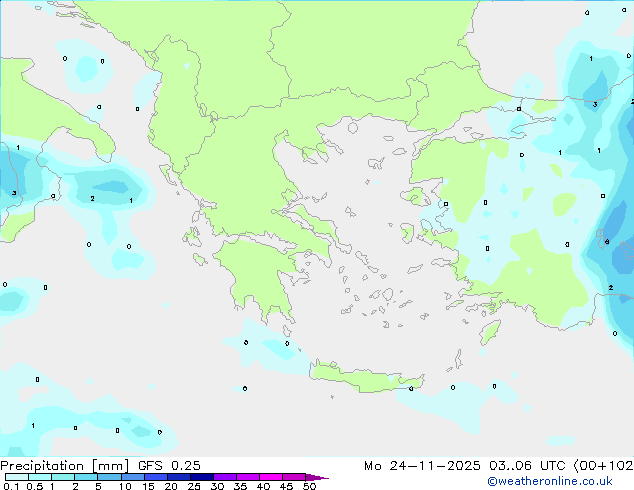Click the 20–25 mm legend color swatch
Screen dimensions: 634x490
tap(178, 477)
